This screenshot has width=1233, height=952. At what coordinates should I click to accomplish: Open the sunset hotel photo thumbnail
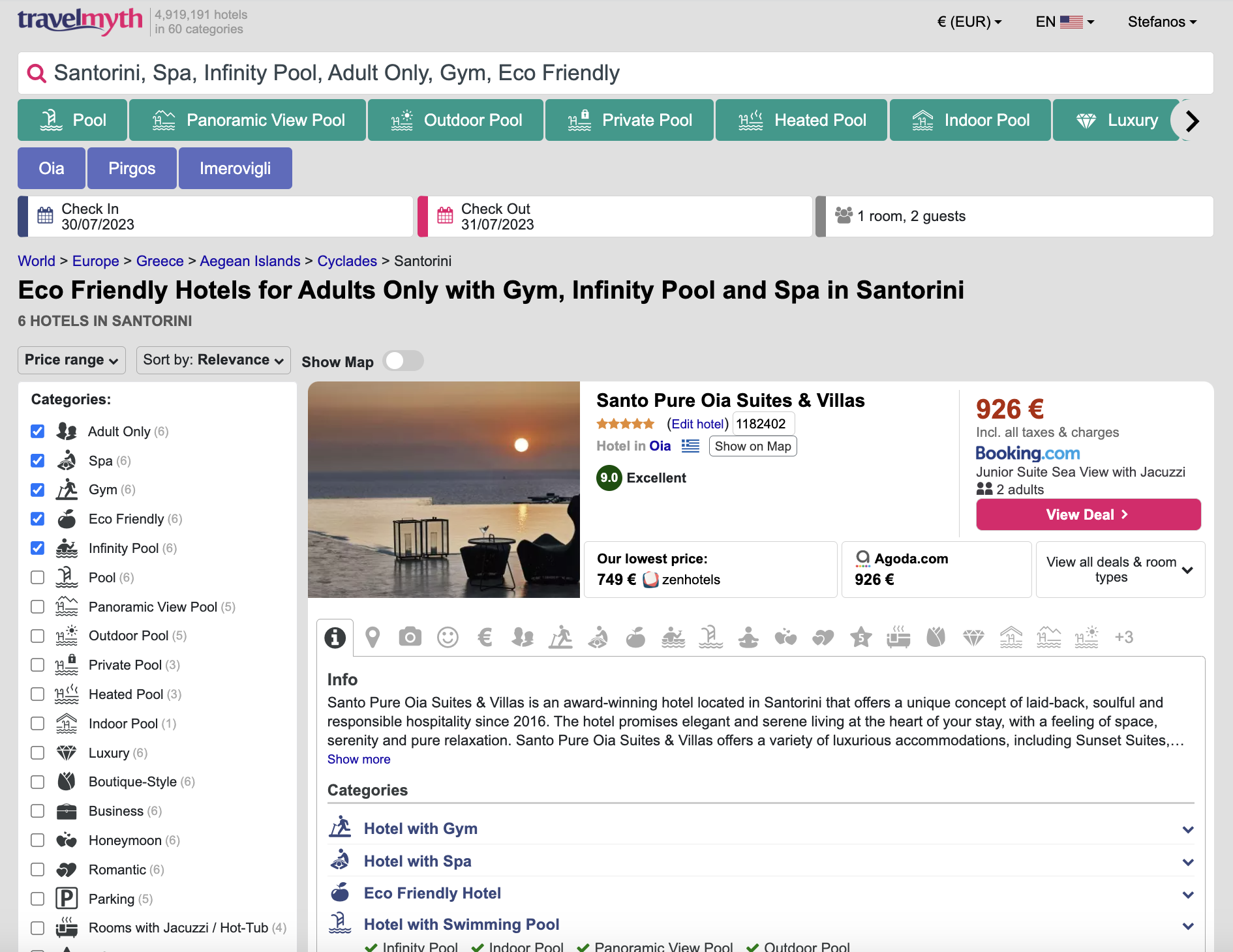tap(444, 490)
